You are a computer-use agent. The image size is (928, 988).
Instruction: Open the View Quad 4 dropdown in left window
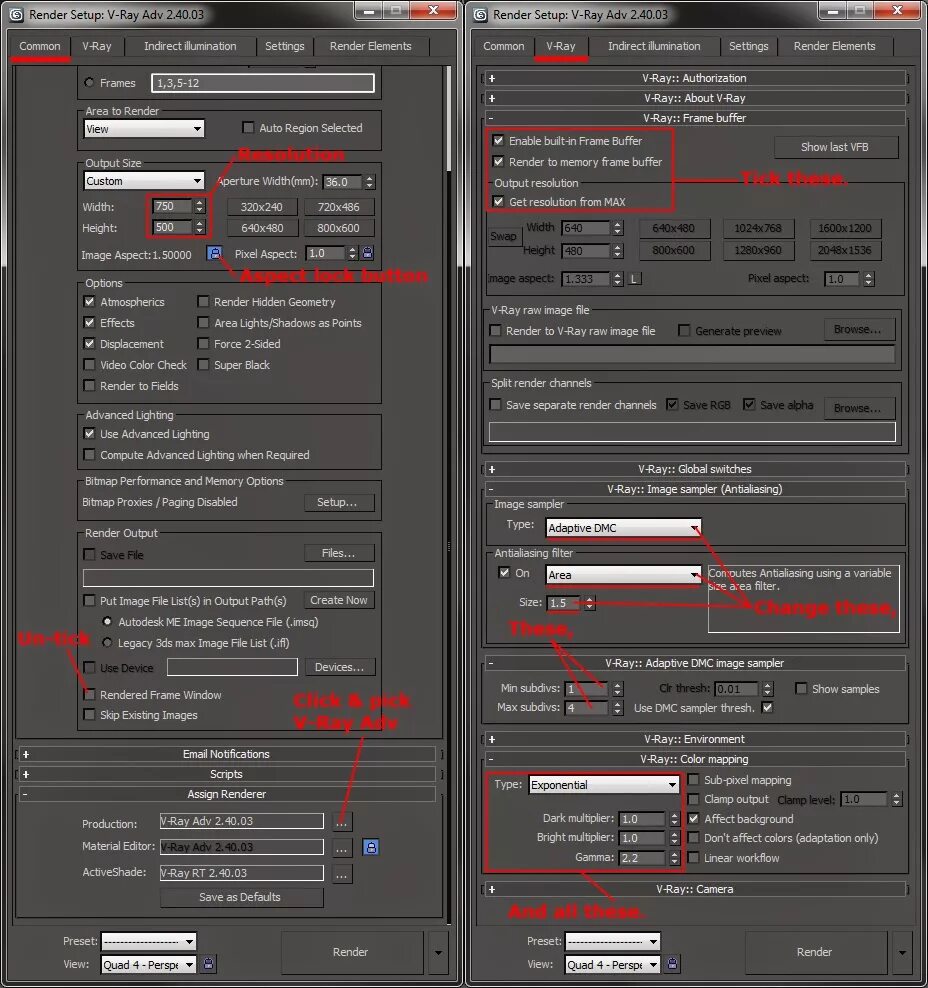point(149,965)
